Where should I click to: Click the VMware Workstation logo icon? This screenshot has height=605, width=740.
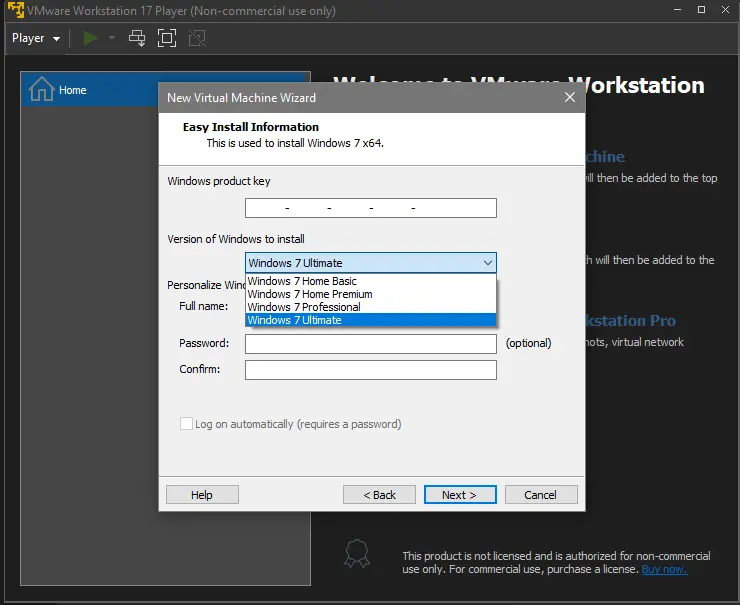click(15, 10)
